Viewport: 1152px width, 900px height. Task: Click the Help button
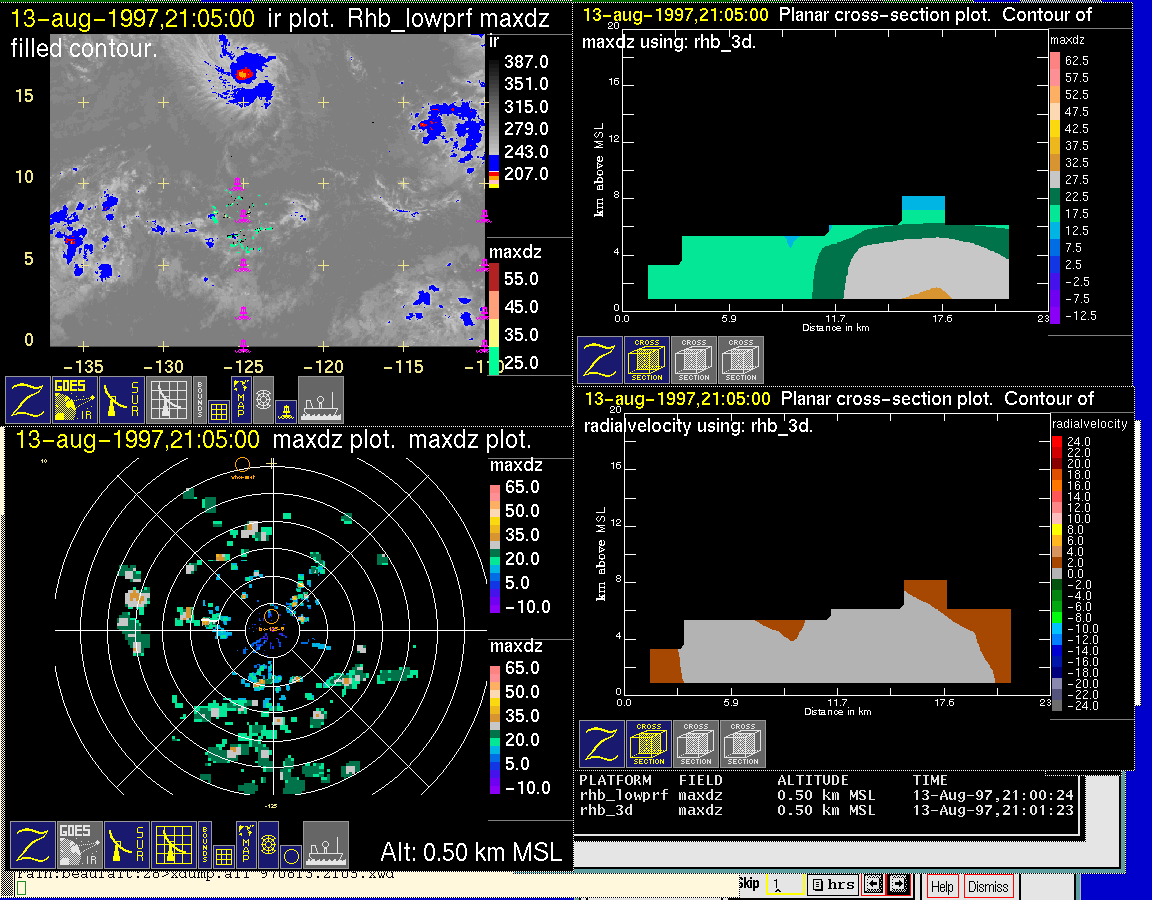[x=942, y=886]
